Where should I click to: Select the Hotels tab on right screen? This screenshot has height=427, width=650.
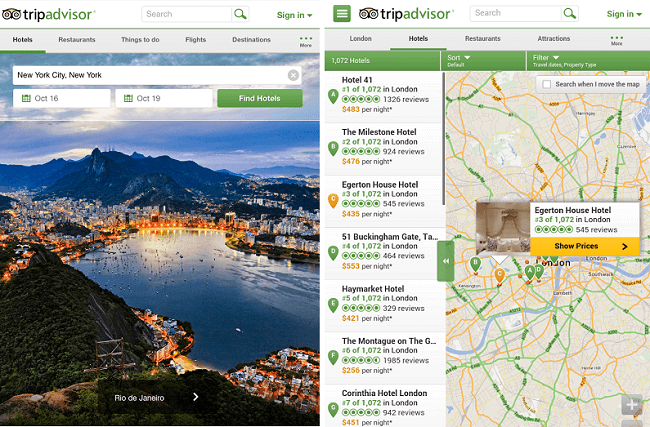(418, 39)
